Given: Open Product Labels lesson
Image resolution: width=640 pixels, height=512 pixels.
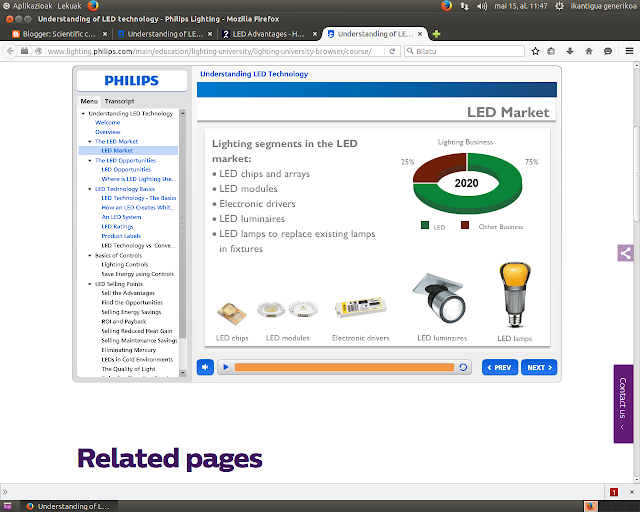Looking at the screenshot, I should (x=121, y=236).
